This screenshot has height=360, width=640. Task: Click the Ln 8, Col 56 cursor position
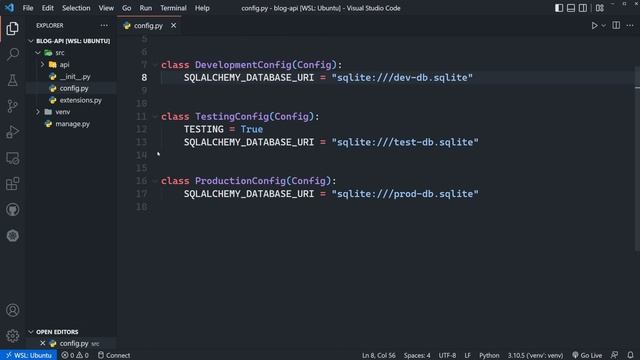click(378, 355)
